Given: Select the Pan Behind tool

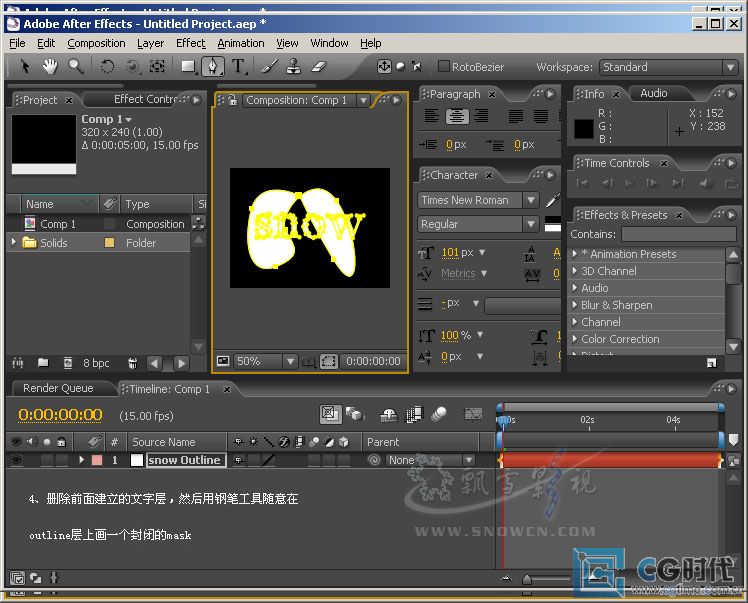Looking at the screenshot, I should click(x=157, y=66).
